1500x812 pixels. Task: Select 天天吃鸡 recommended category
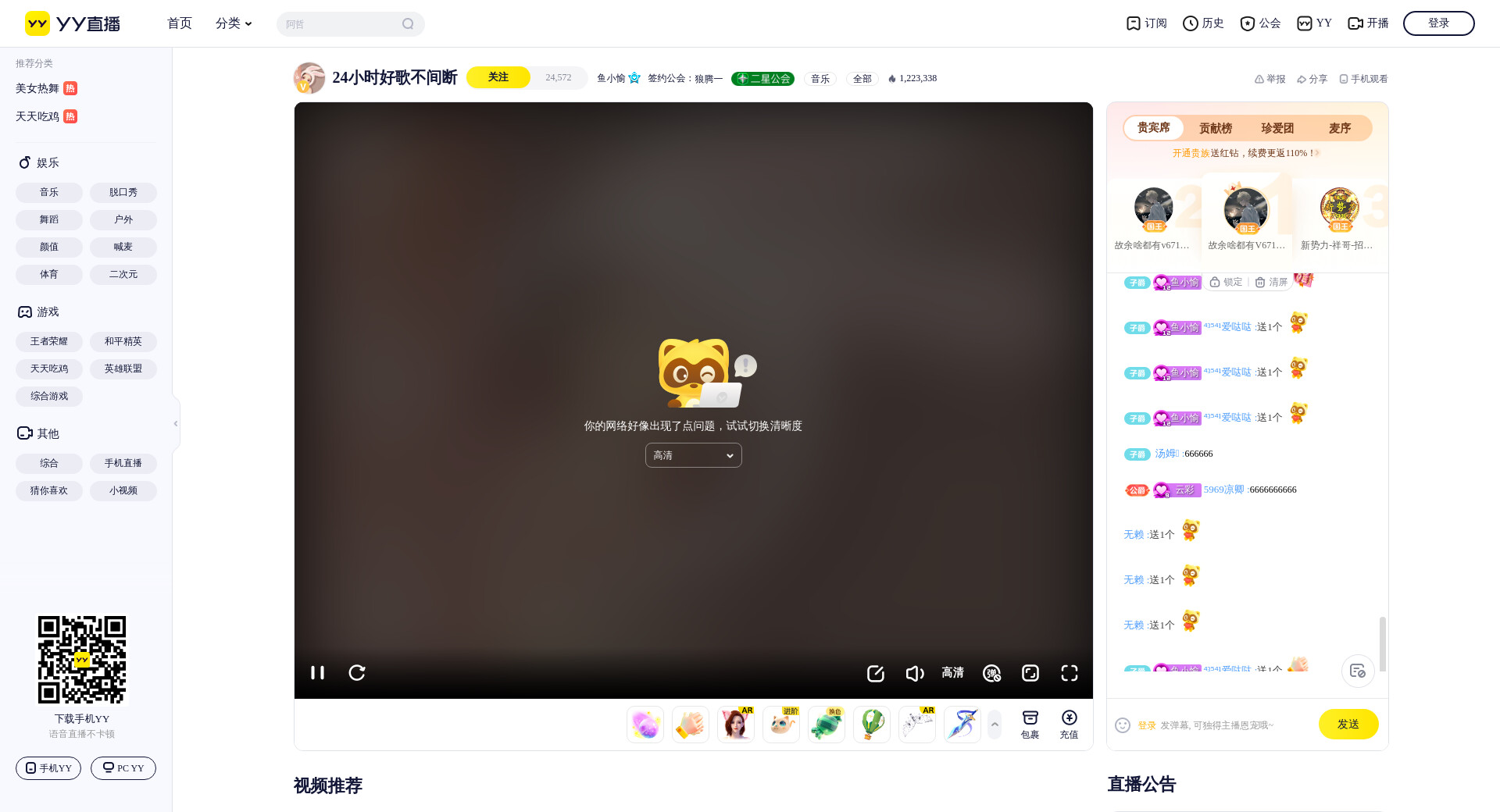click(46, 116)
